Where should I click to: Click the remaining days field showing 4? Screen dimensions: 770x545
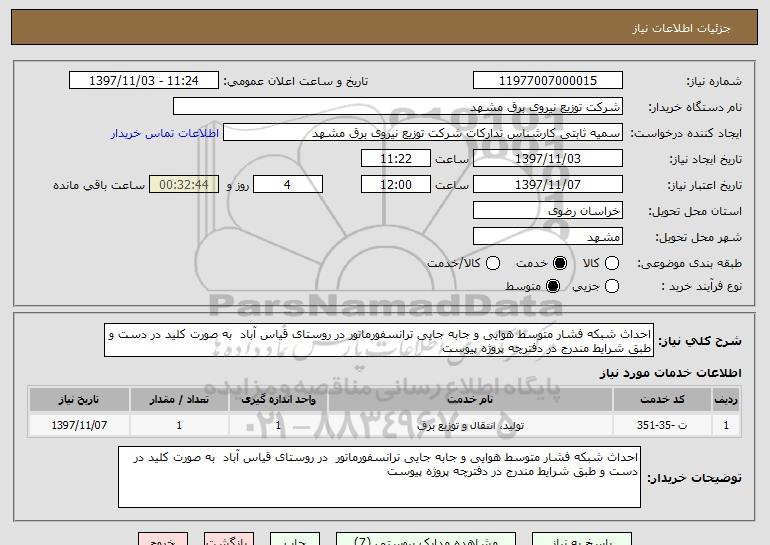pos(288,185)
